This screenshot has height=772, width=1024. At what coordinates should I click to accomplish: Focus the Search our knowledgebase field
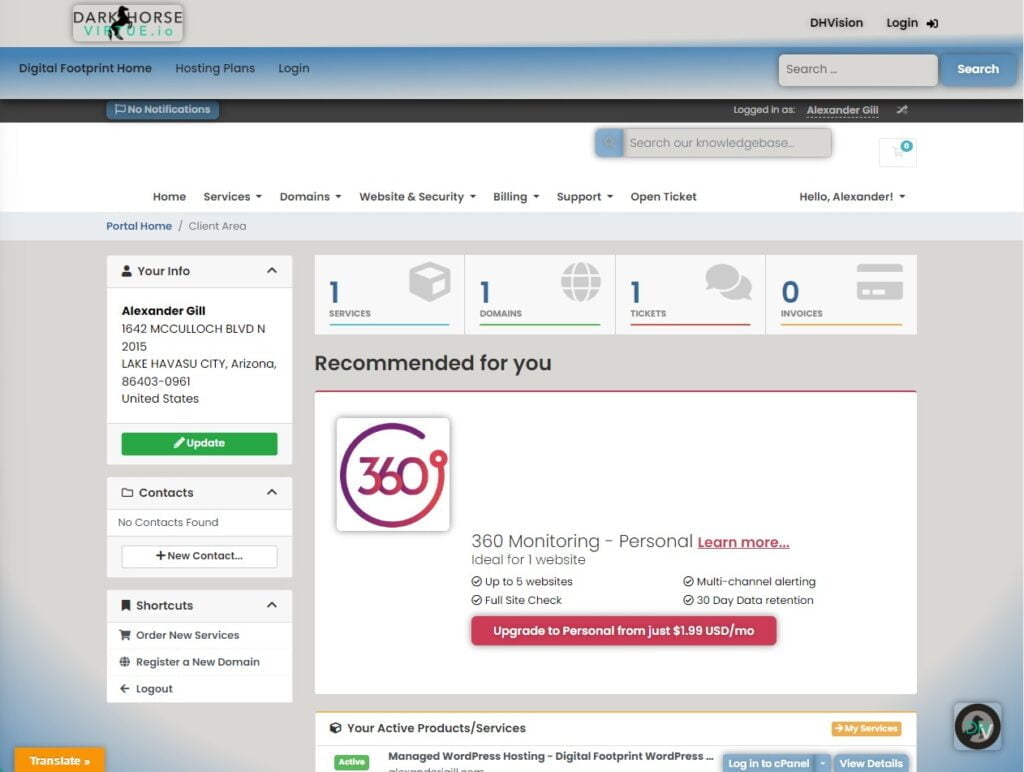[727, 143]
